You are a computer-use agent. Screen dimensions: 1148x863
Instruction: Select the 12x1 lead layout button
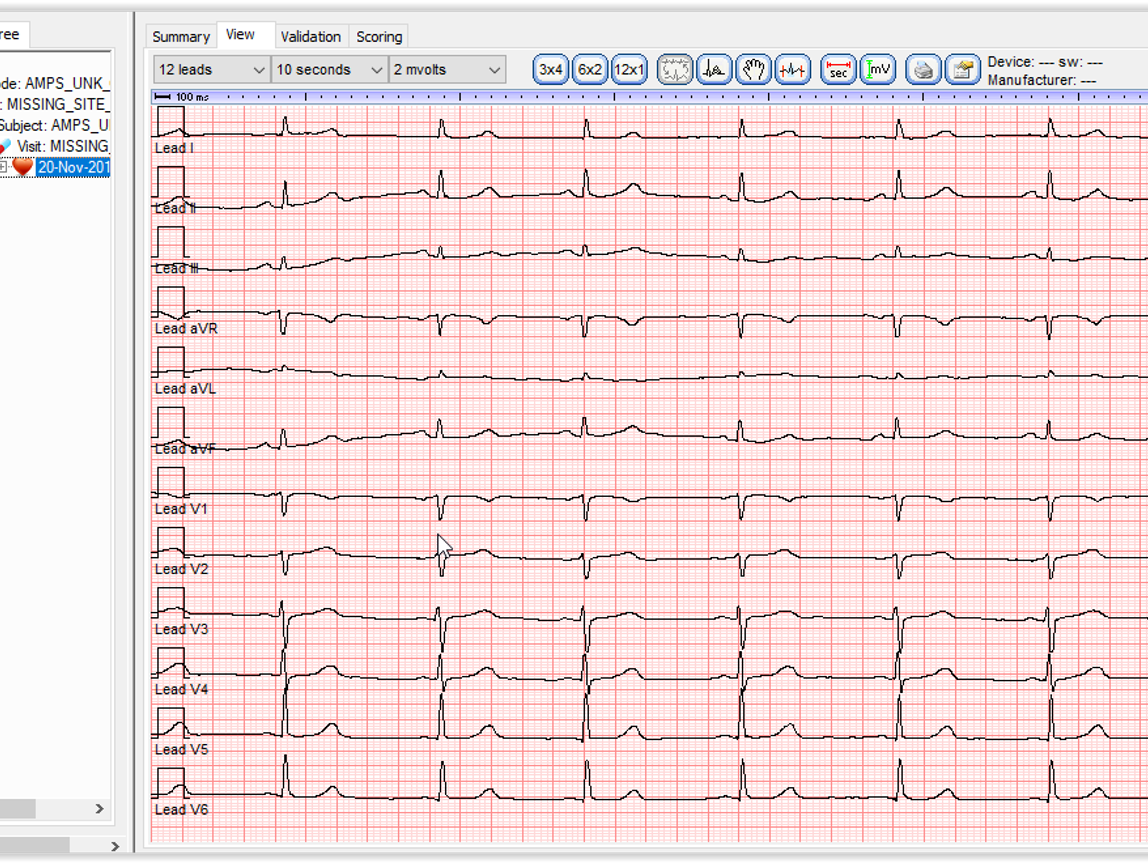[x=629, y=70]
